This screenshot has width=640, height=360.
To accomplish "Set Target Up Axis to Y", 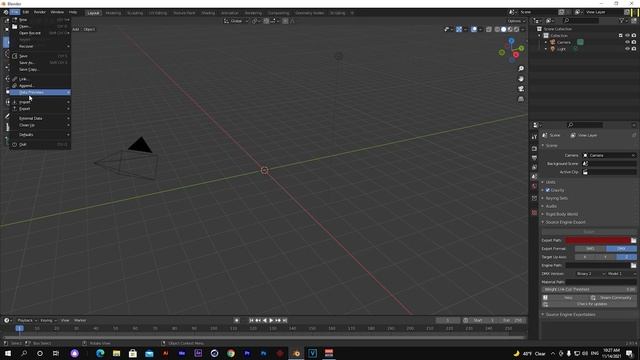I will coord(605,257).
